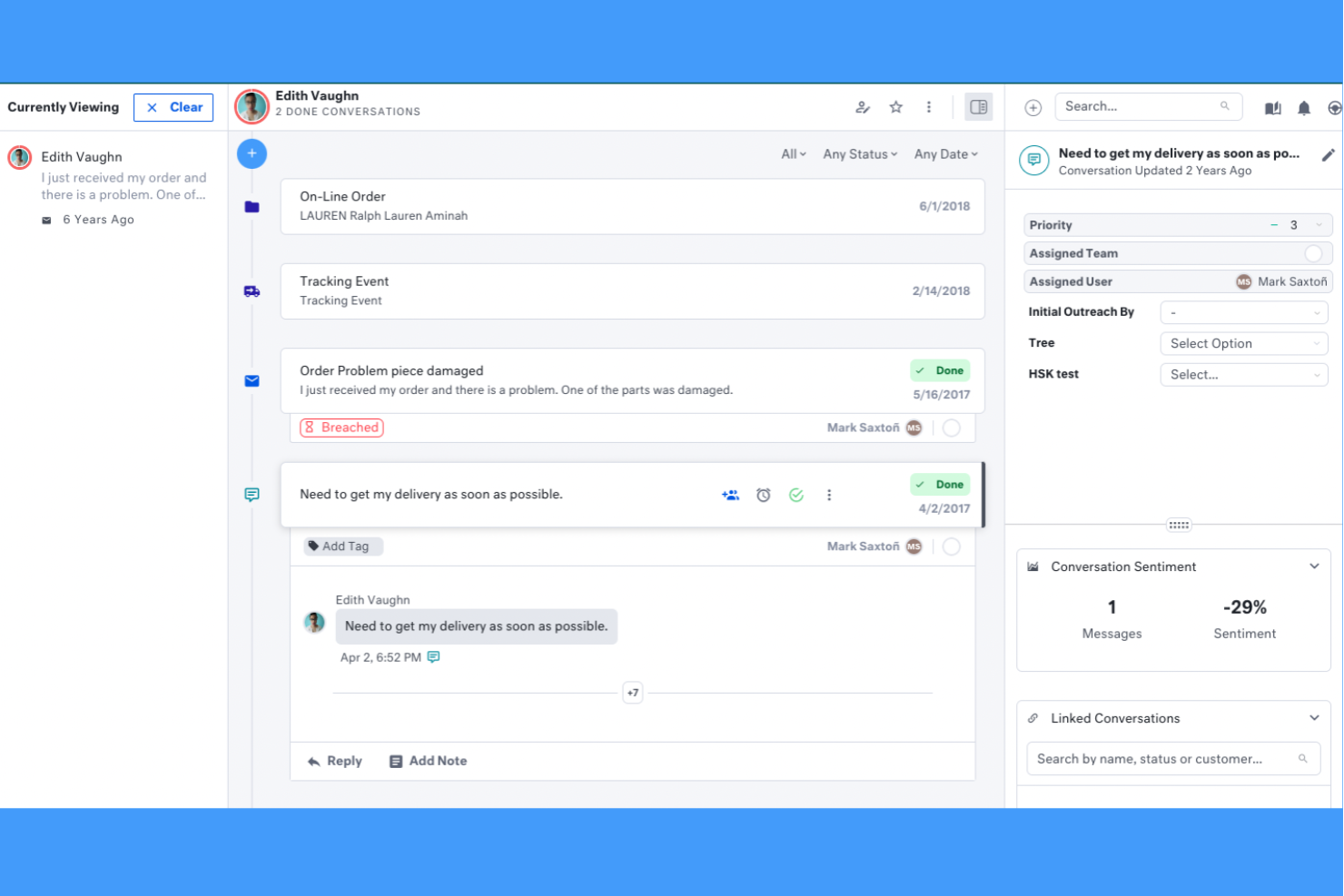Toggle the Assigned Team switch
Viewport: 1344px width, 896px height.
click(1313, 253)
